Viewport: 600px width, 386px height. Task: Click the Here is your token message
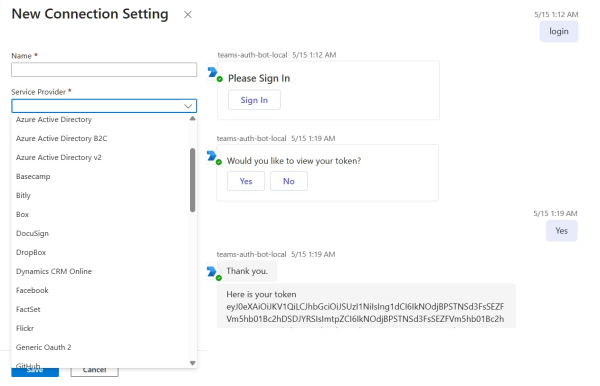tap(366, 306)
